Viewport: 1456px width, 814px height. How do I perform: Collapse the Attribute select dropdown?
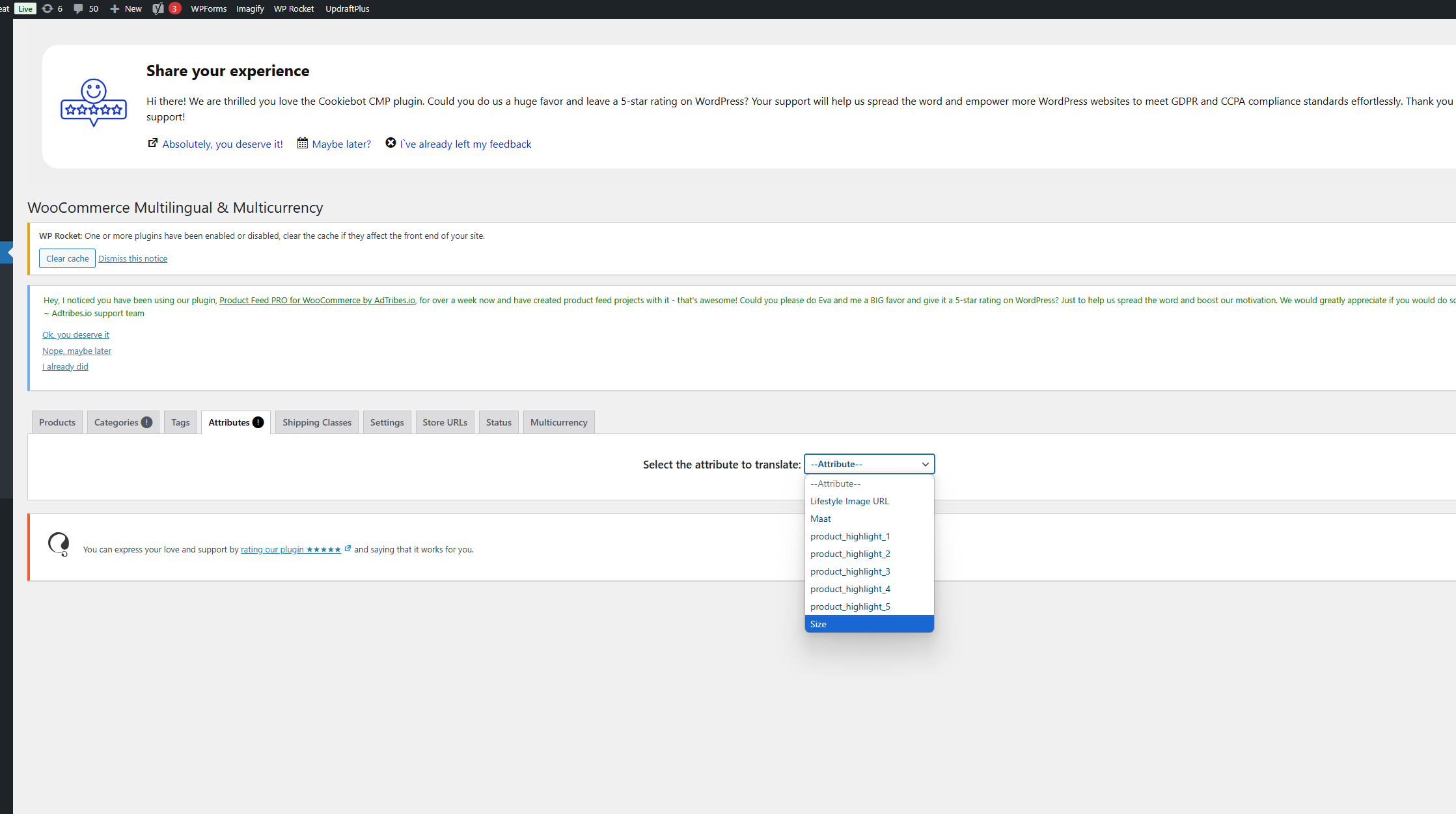(869, 464)
